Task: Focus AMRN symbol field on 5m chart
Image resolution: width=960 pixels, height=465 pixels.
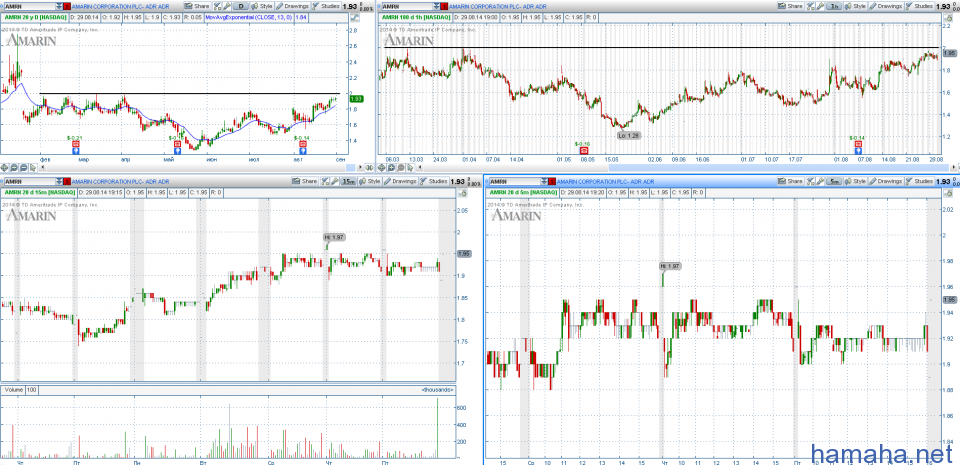Action: [x=514, y=181]
